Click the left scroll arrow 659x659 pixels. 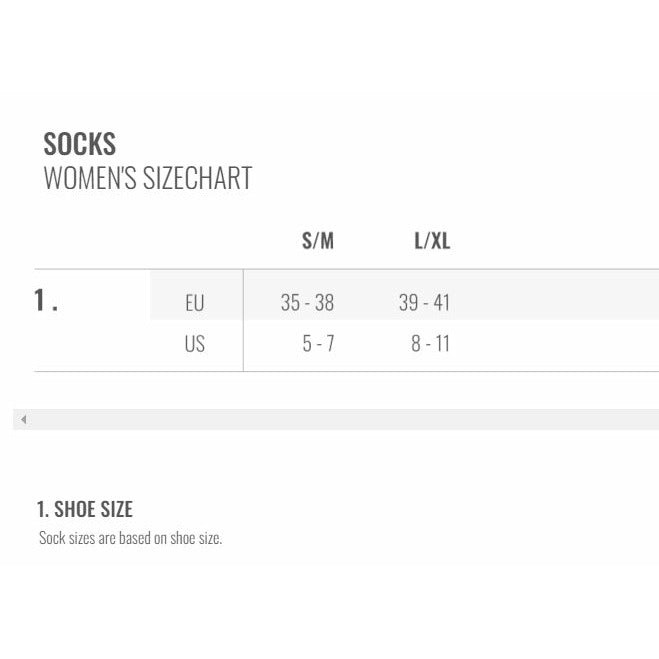[x=23, y=419]
